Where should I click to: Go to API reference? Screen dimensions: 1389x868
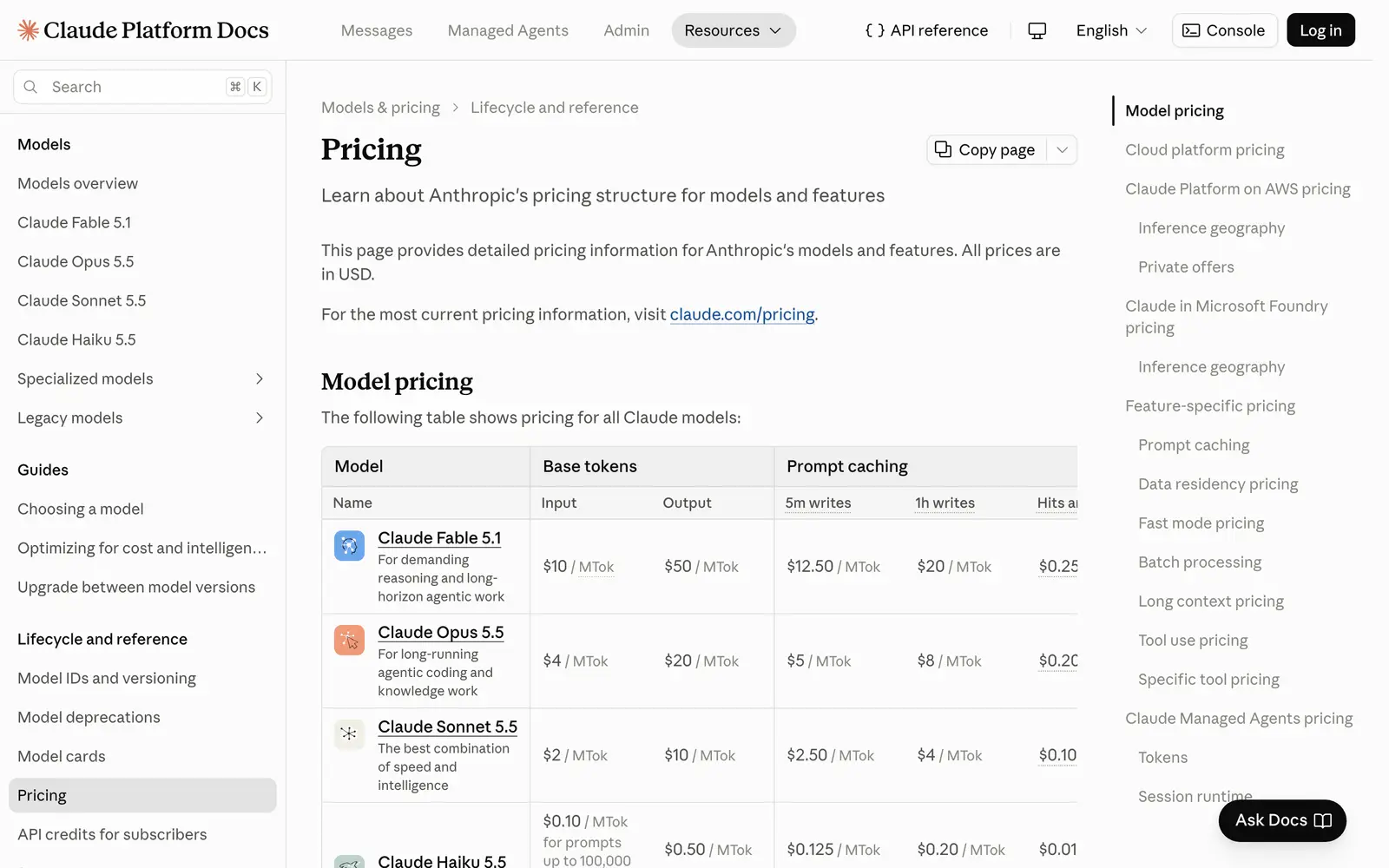pos(926,30)
